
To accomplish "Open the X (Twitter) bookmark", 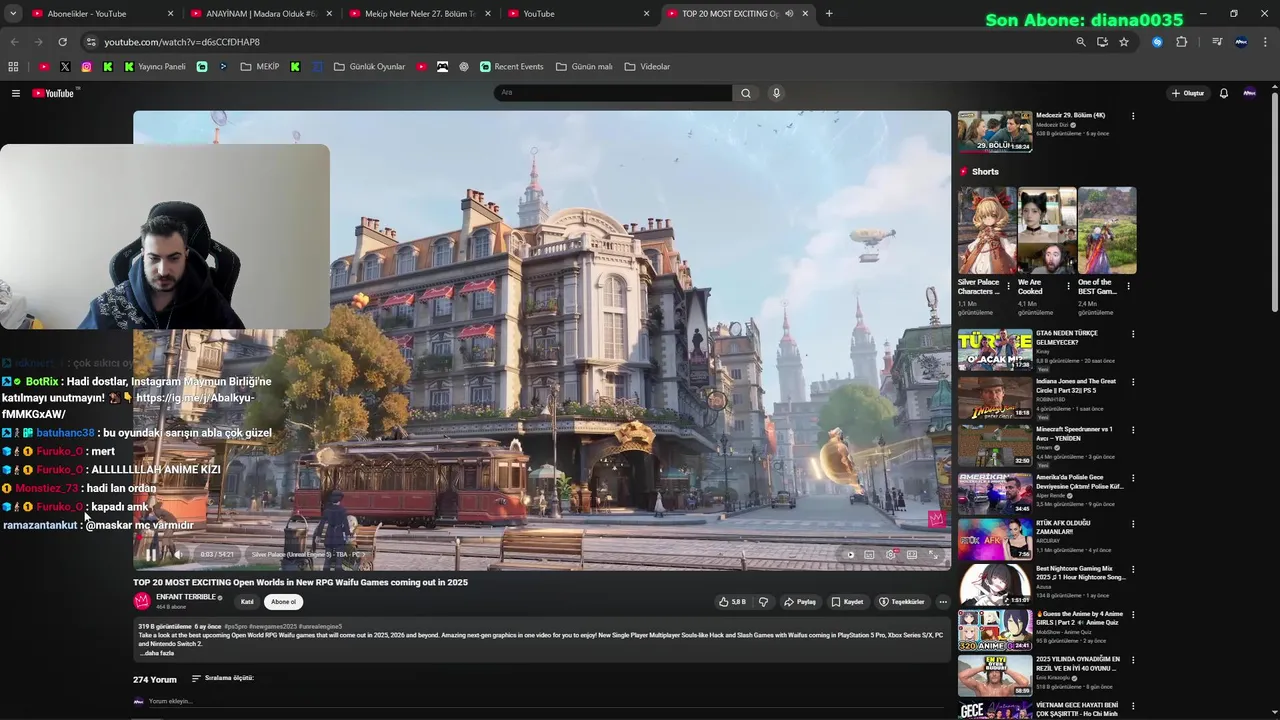I will [65, 67].
